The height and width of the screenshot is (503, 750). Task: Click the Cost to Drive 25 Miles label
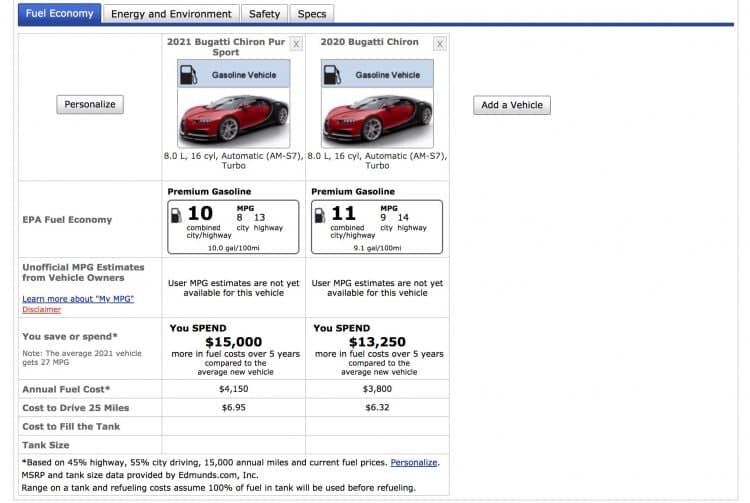pos(76,408)
